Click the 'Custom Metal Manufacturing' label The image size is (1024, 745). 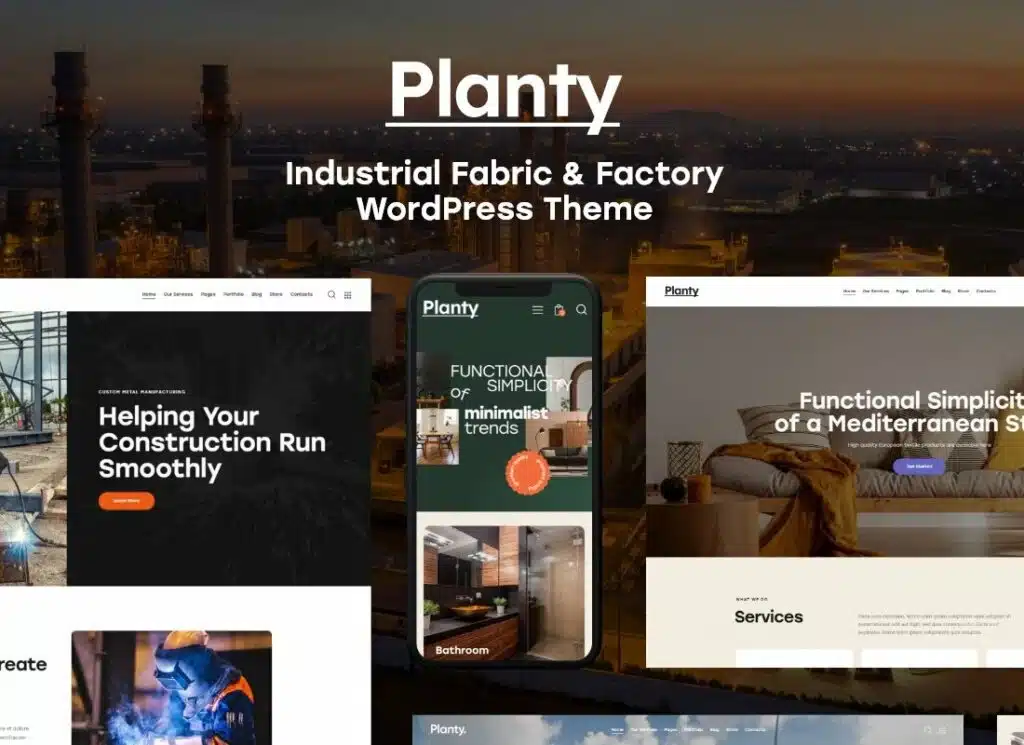[x=142, y=392]
